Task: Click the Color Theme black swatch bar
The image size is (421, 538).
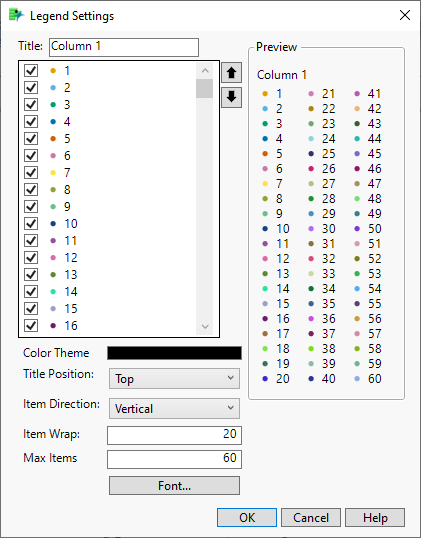Action: [174, 353]
